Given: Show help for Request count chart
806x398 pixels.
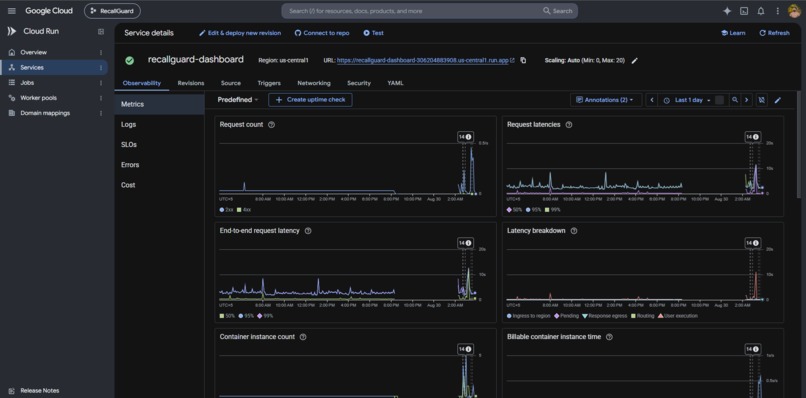Looking at the screenshot, I should click(271, 124).
